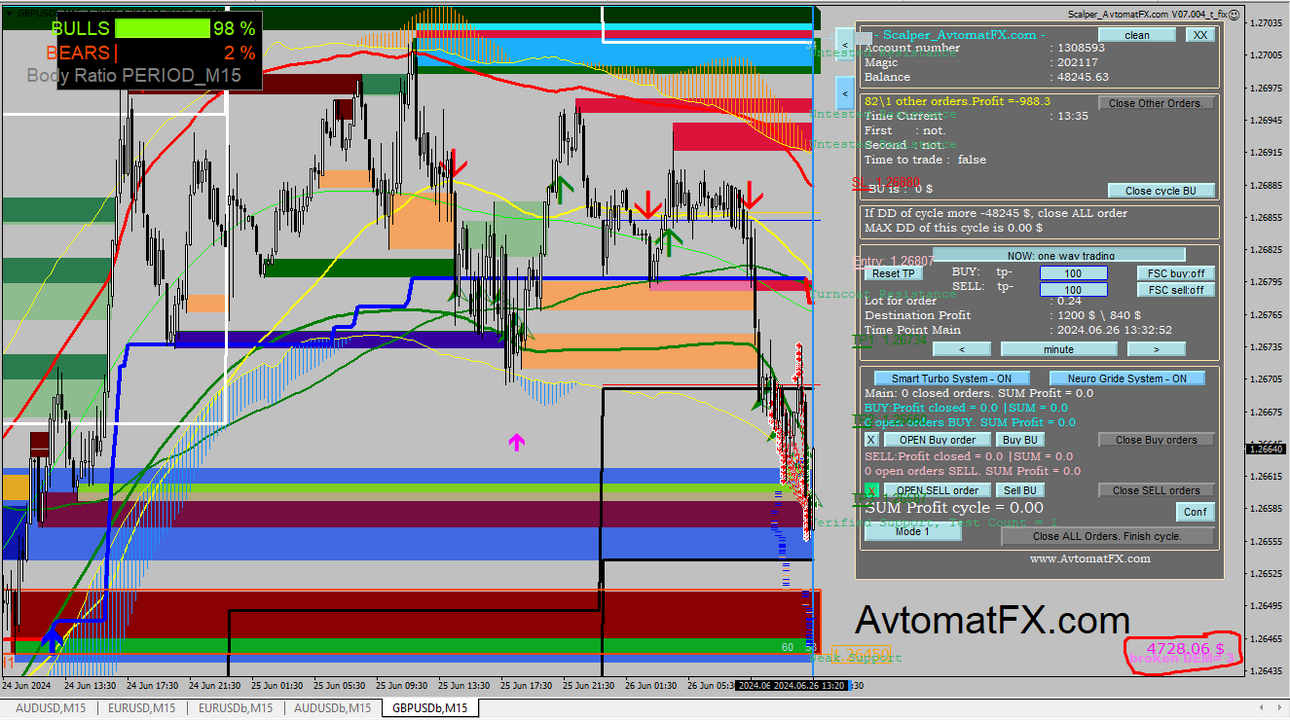This screenshot has width=1290, height=720.
Task: Click the 'Entry: 1.26807' chart label
Action: [893, 261]
